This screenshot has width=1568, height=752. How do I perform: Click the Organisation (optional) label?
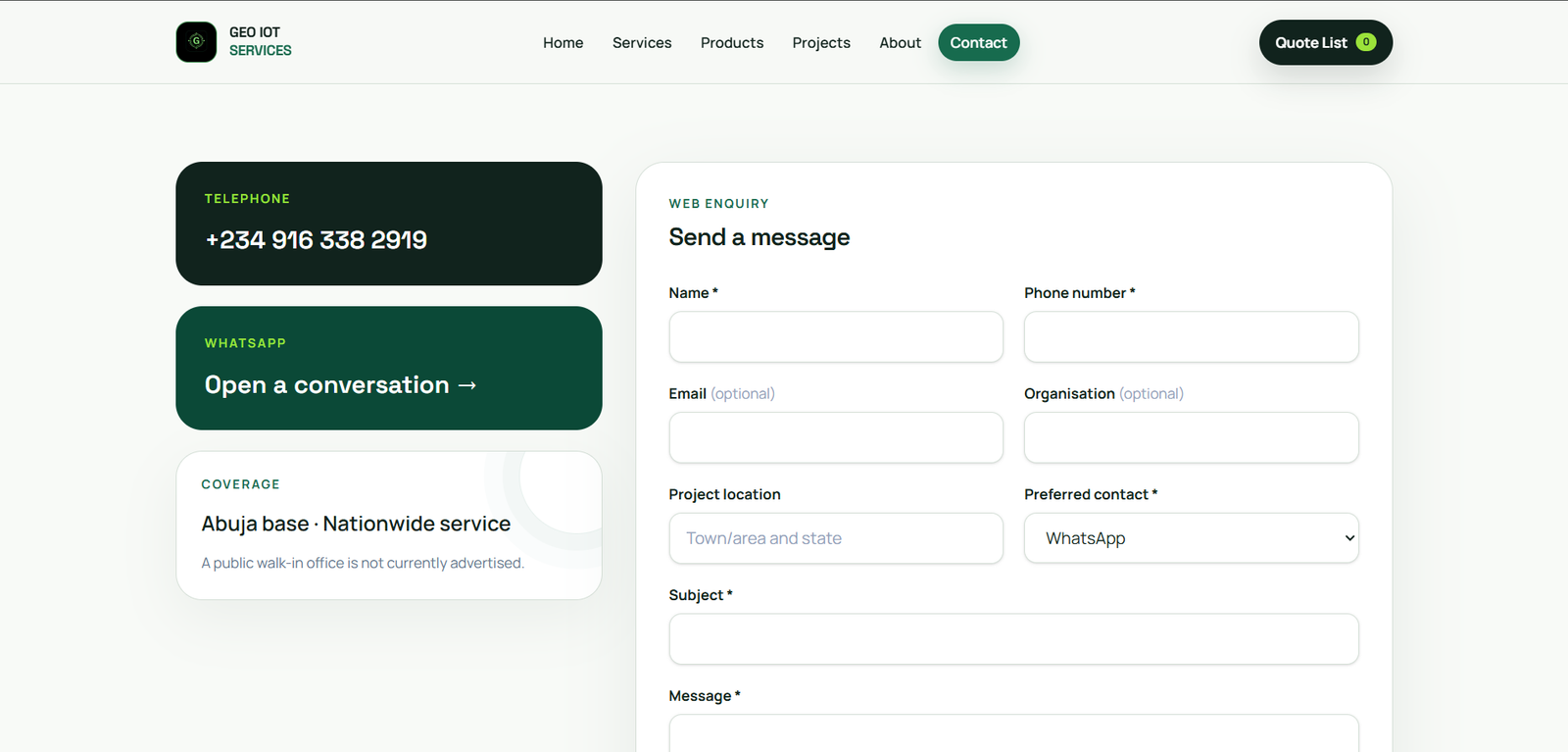pos(1103,394)
